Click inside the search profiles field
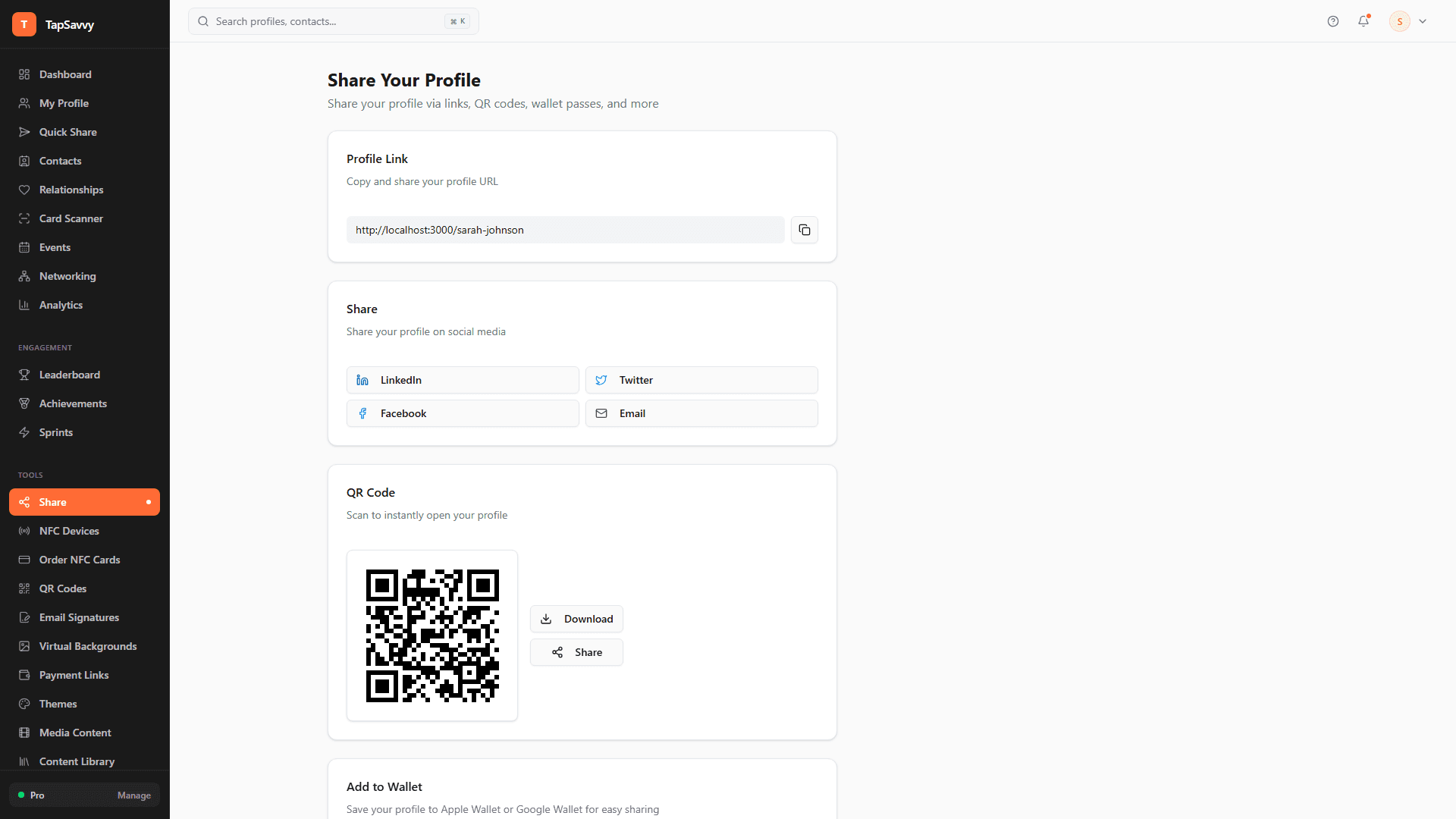This screenshot has width=1456, height=819. point(326,21)
